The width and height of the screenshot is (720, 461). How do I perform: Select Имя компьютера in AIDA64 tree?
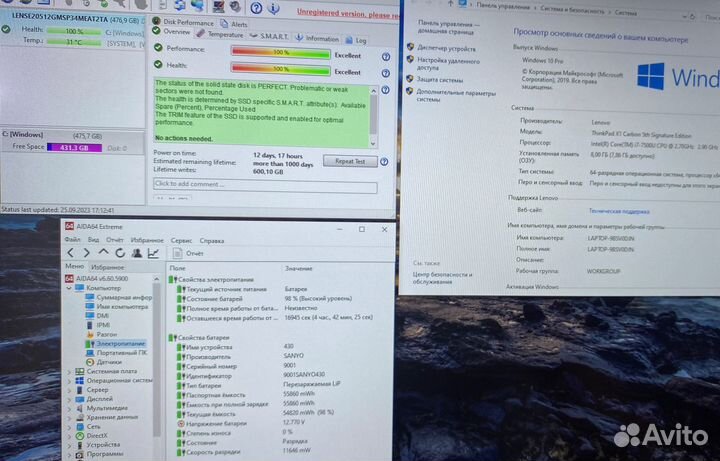tap(122, 306)
